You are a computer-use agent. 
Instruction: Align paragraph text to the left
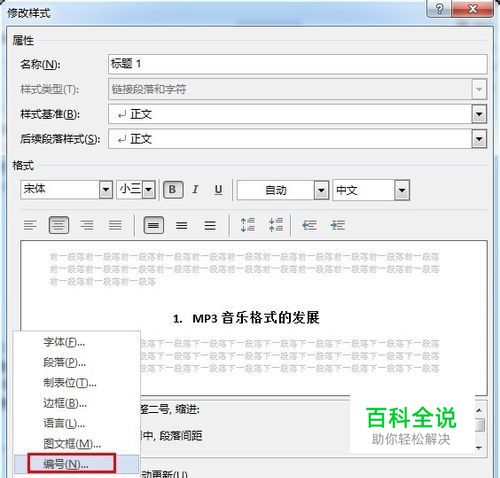coord(30,225)
